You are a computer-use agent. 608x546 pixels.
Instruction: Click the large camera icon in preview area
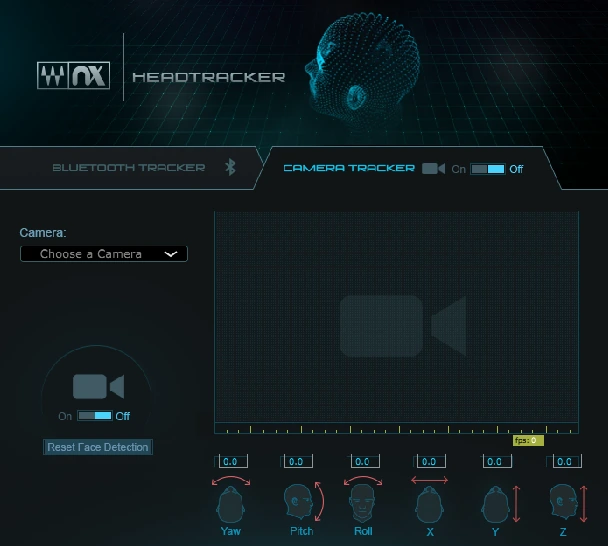point(402,326)
